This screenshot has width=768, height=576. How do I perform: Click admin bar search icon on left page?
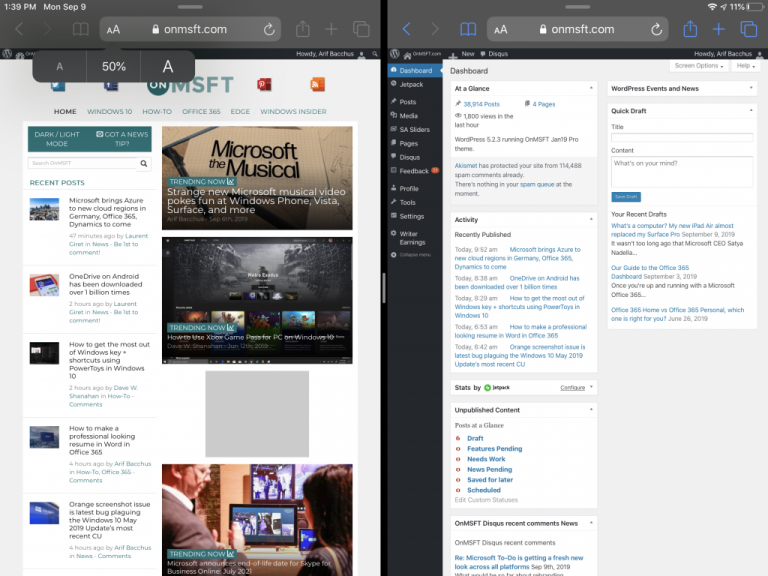(375, 54)
